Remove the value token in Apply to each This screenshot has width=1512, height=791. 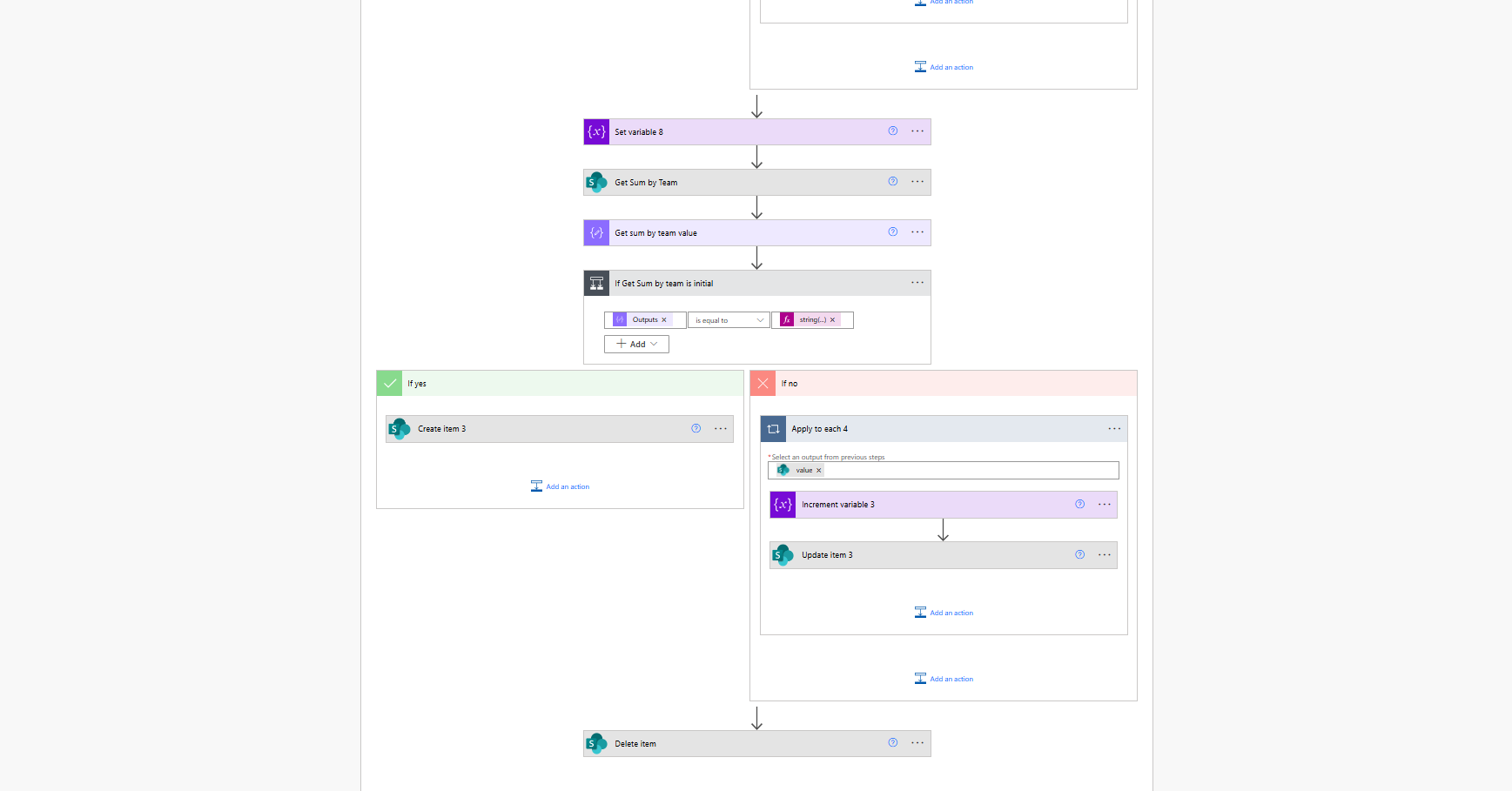[x=819, y=471]
